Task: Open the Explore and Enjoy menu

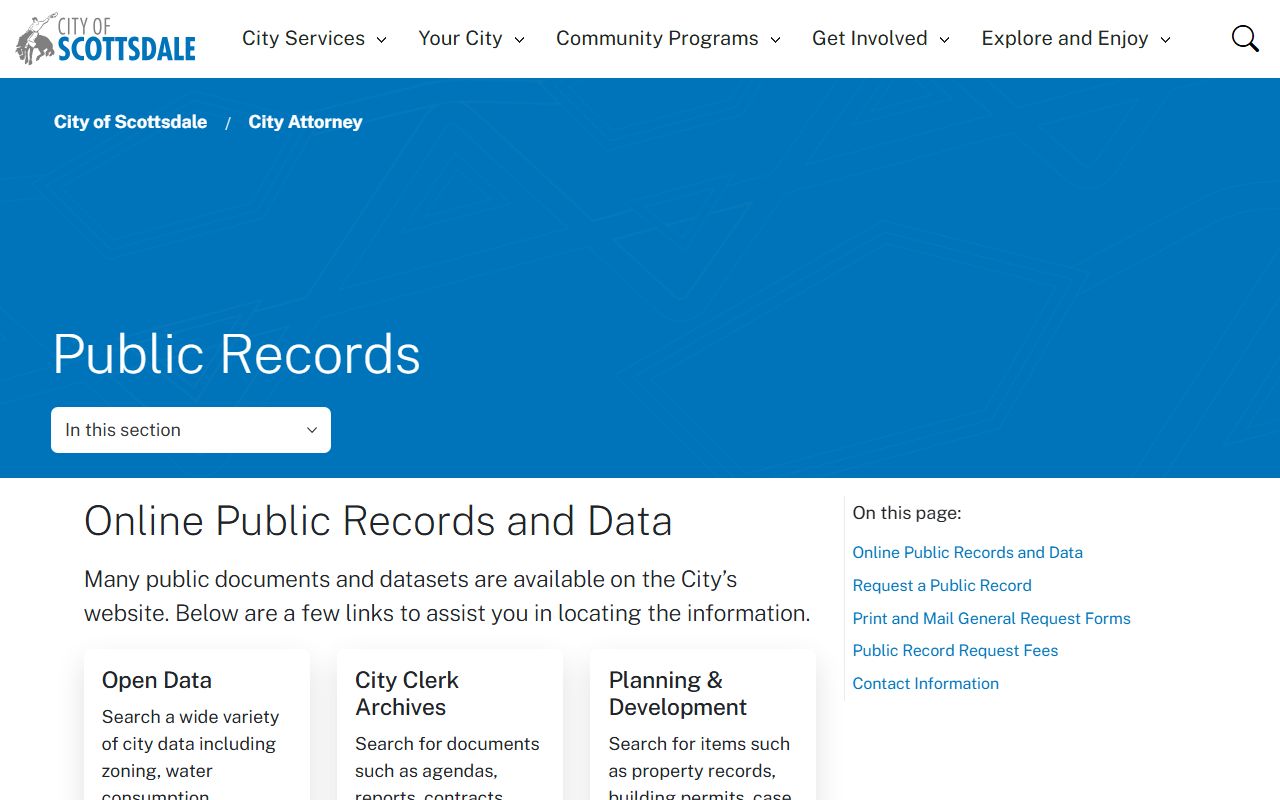Action: 1065,38
